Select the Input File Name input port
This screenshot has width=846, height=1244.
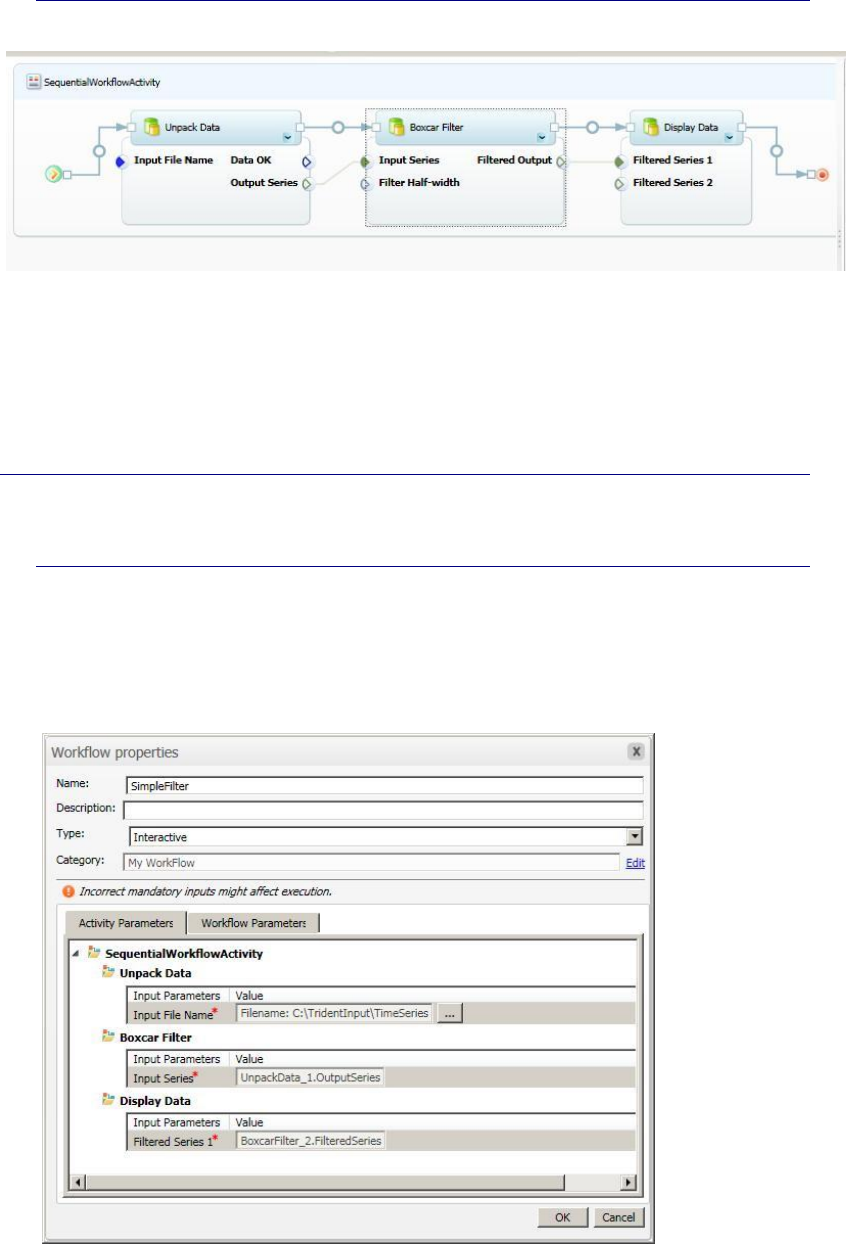(120, 160)
